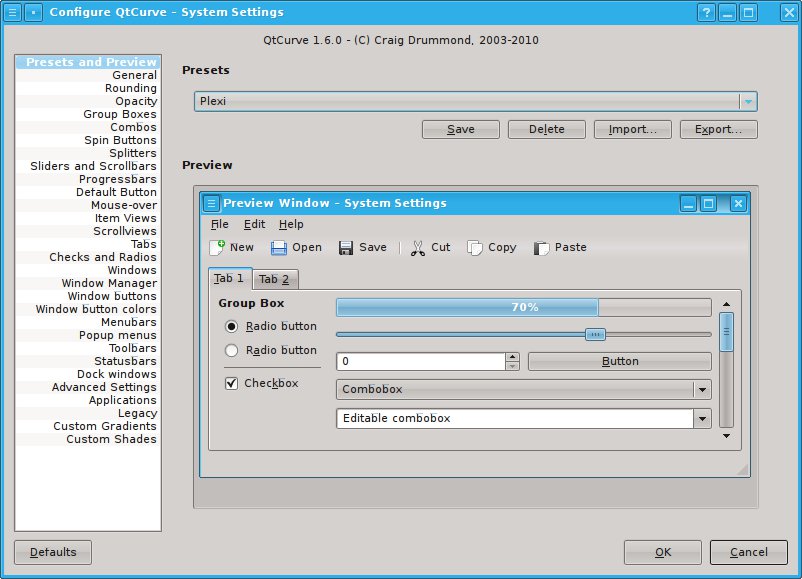
Task: Confirm with the OK button
Action: [662, 552]
